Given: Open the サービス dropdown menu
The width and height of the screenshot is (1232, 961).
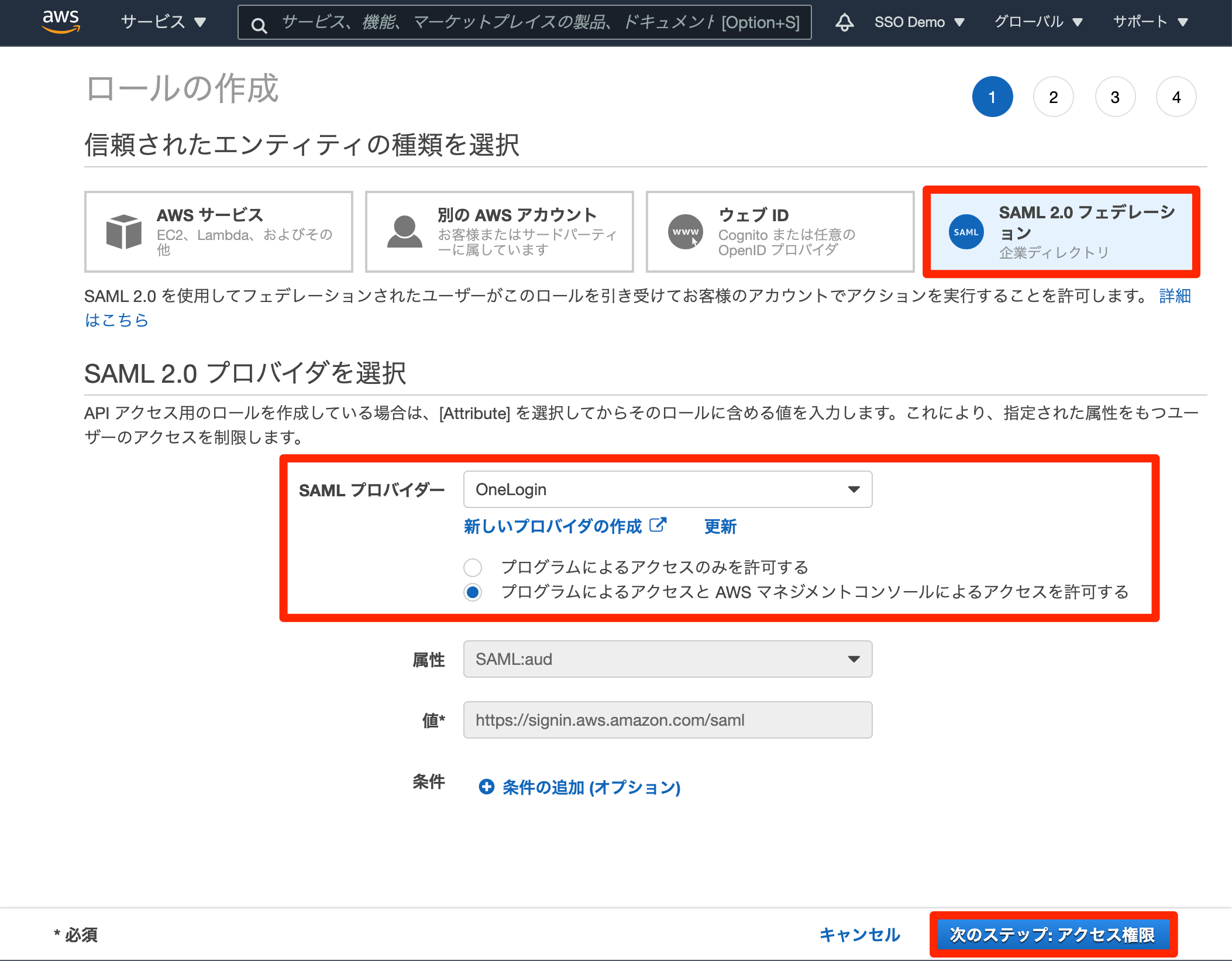Looking at the screenshot, I should coord(163,22).
